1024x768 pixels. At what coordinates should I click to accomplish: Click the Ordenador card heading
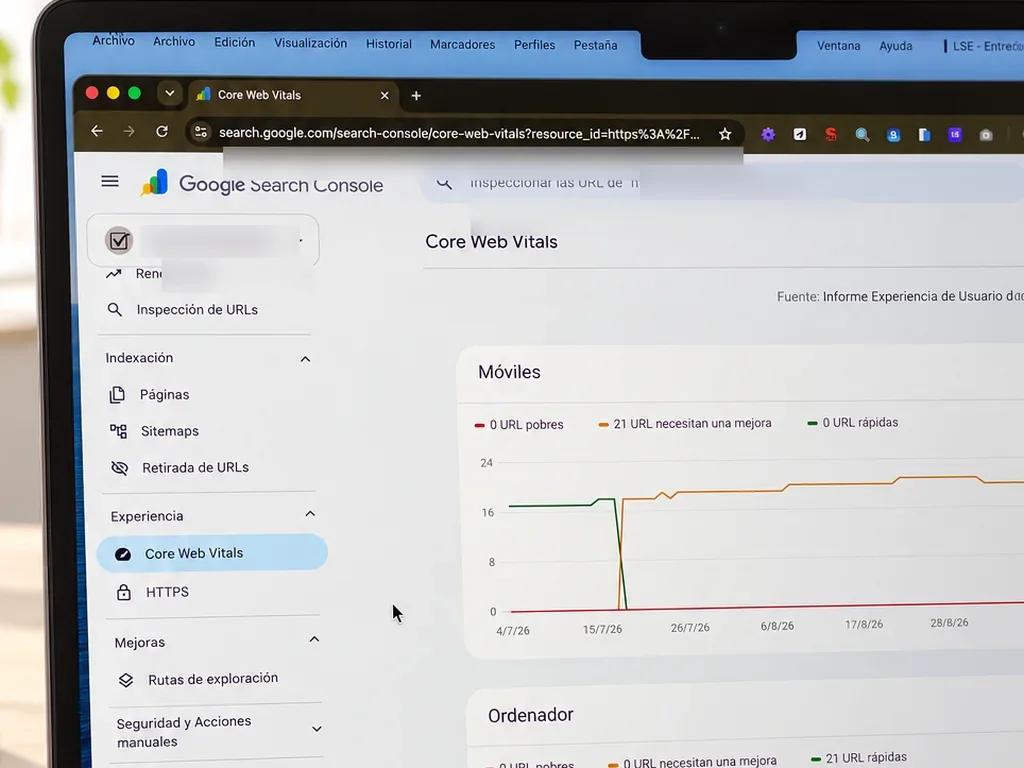pos(530,714)
